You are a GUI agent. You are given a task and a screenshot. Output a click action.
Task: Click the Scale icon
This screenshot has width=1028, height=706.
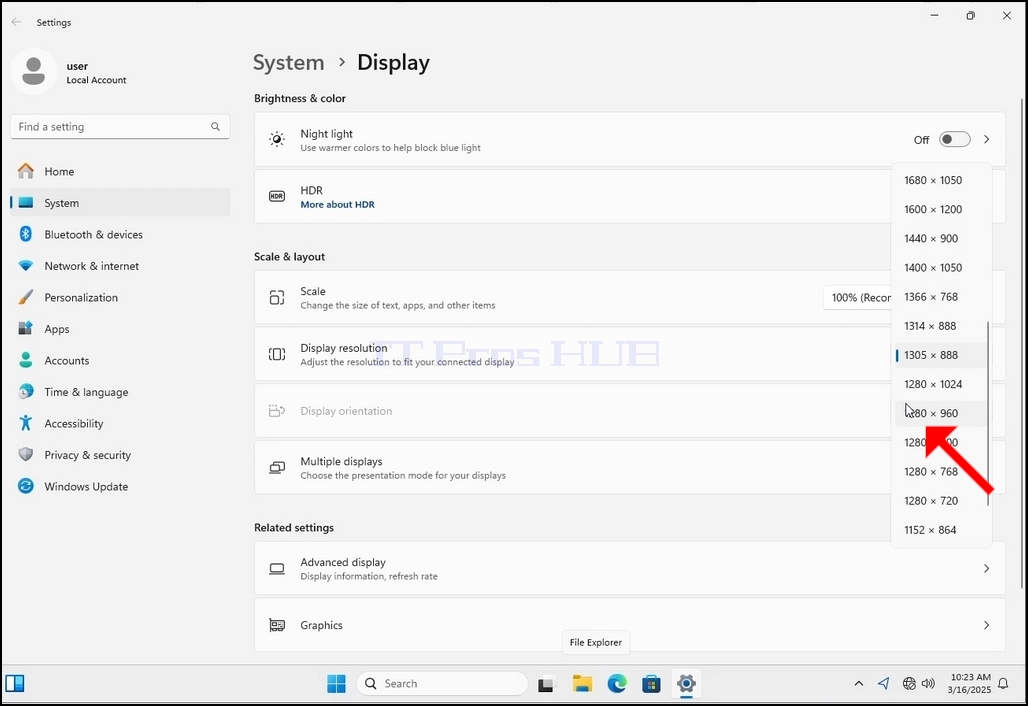[x=277, y=298]
